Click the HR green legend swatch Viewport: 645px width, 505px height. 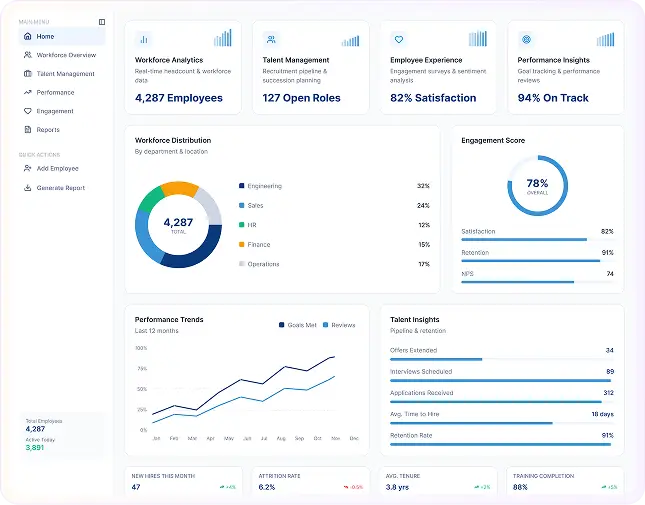tap(241, 225)
